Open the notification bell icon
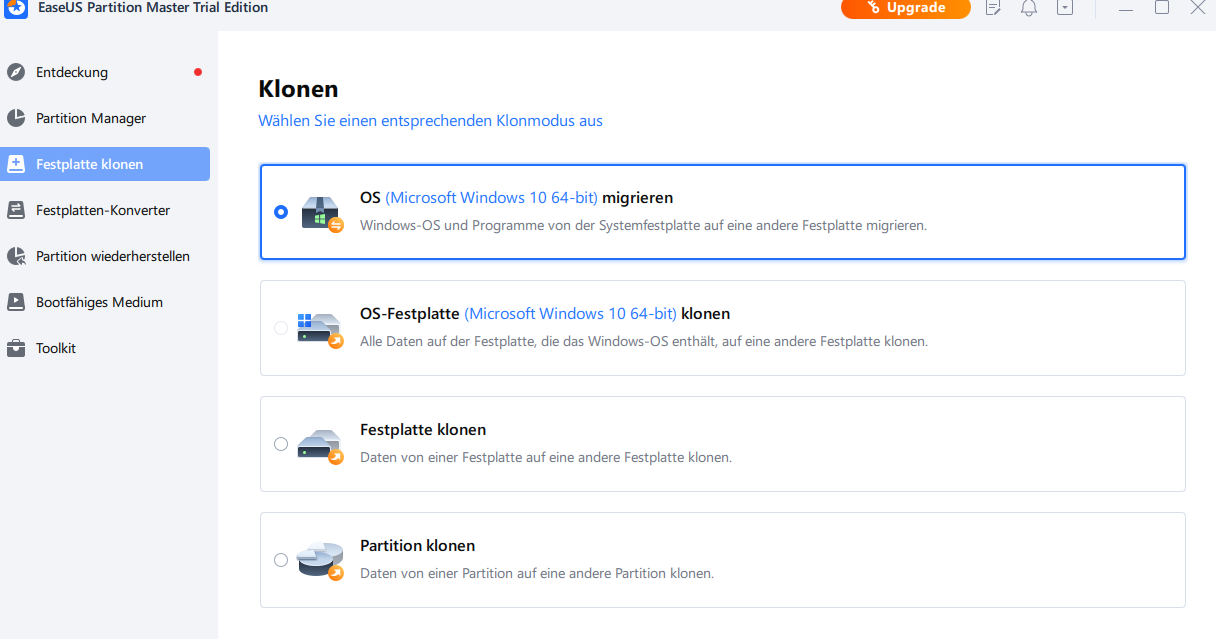Screen dimensions: 1216x639 [x=1029, y=8]
